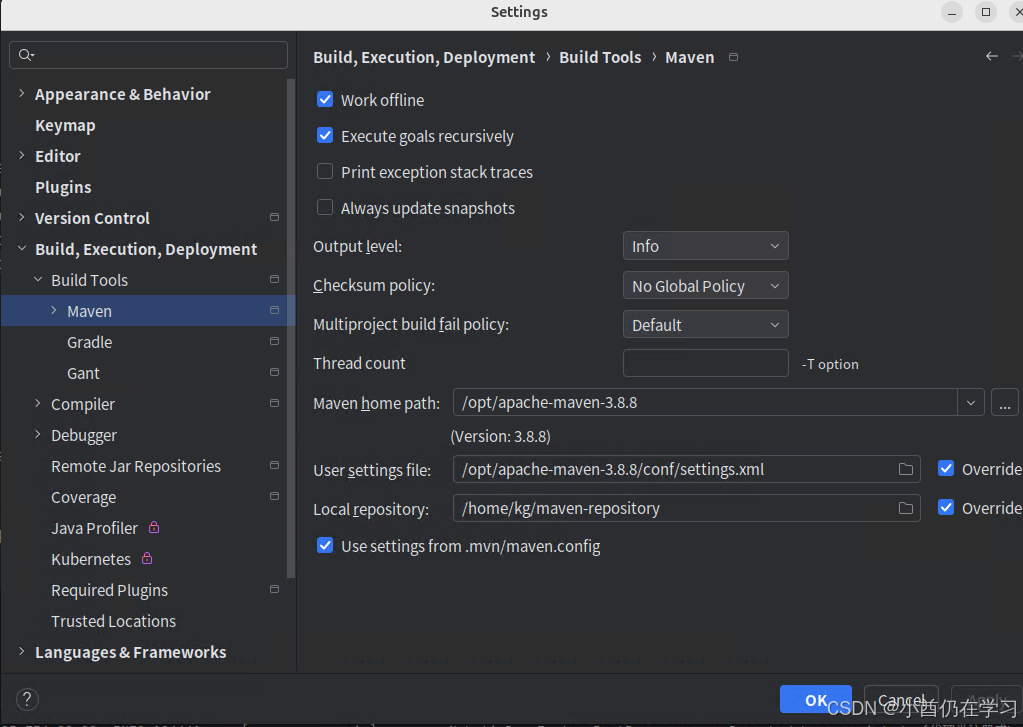Browse folder for Local repository
Image resolution: width=1023 pixels, height=727 pixels.
tap(906, 508)
